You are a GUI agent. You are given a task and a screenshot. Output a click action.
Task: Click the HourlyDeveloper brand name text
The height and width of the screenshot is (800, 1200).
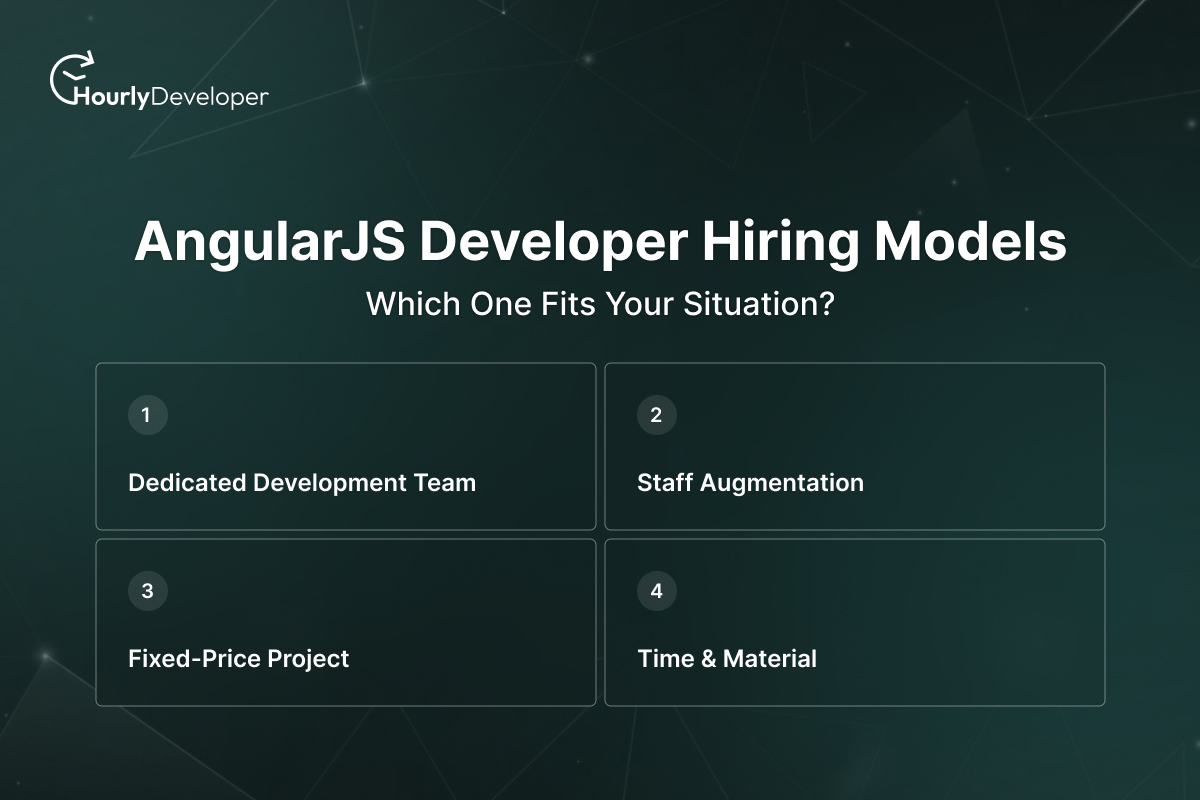click(x=173, y=98)
